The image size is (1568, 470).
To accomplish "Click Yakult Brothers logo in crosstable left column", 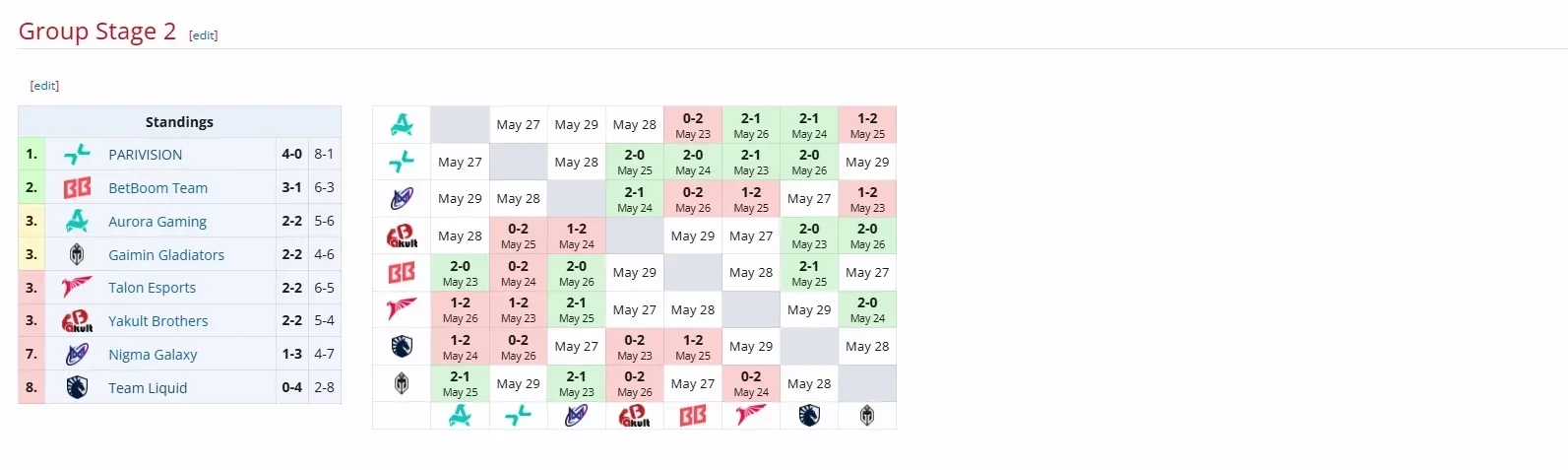I will 402,236.
